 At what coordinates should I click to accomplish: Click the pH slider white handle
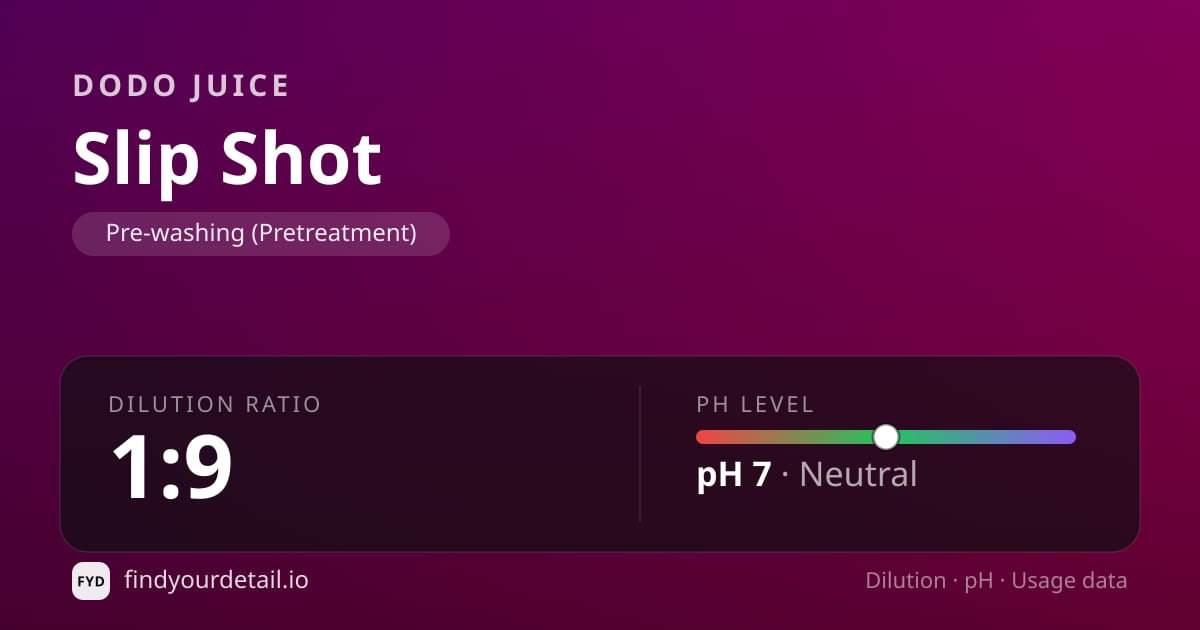point(886,437)
